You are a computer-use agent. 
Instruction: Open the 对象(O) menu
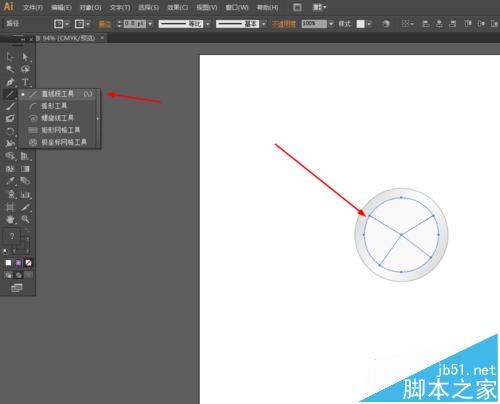click(90, 7)
